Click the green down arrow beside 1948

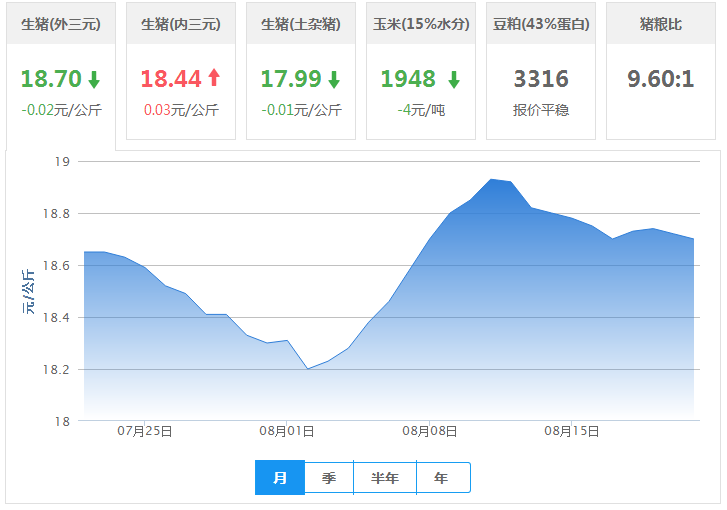pyautogui.click(x=454, y=79)
